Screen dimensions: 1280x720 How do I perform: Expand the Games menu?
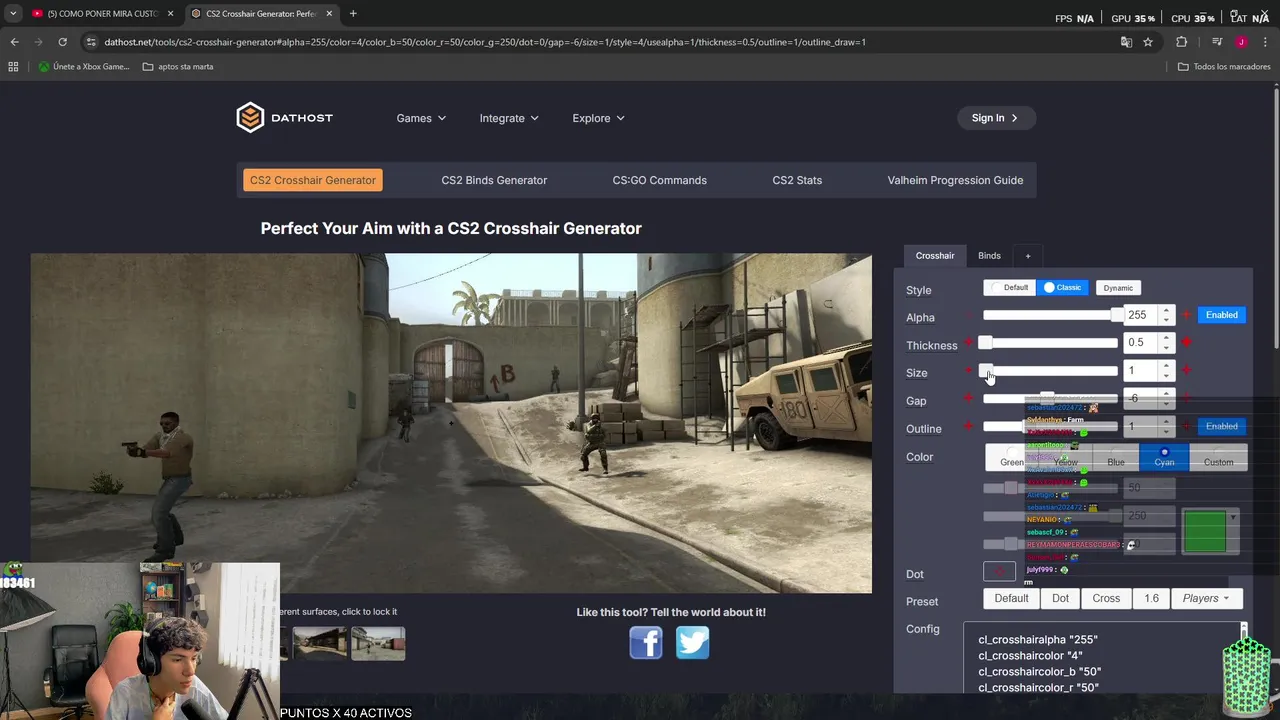421,118
